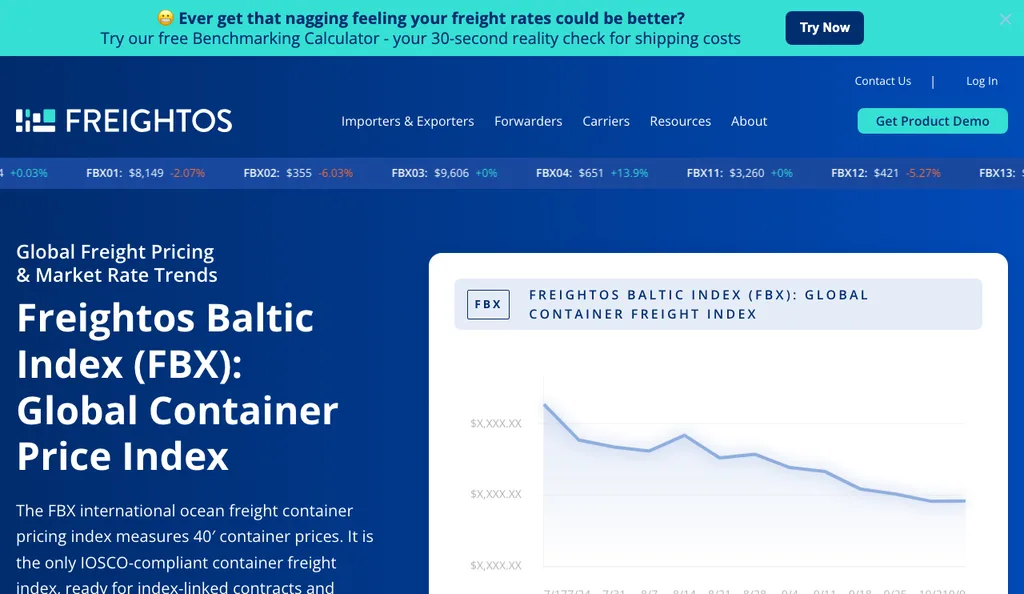Click the Freightos logo
The height and width of the screenshot is (594, 1024).
pos(124,121)
